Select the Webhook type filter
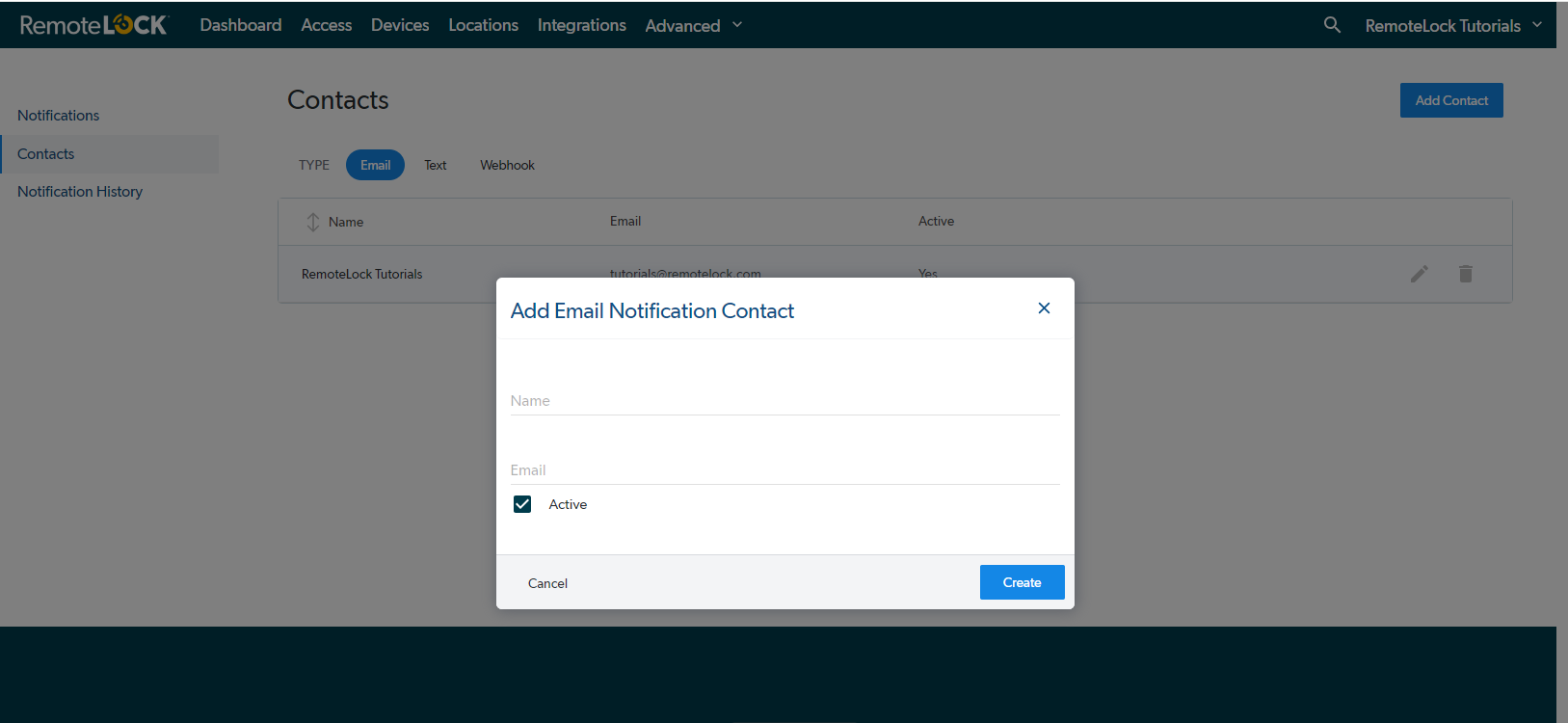 coord(507,165)
